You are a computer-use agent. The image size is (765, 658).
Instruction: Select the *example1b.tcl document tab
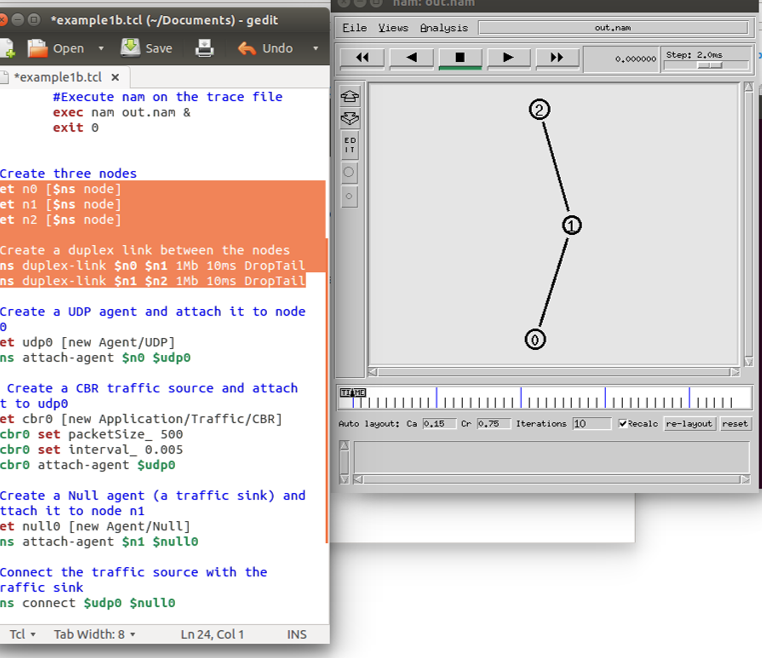pyautogui.click(x=58, y=77)
